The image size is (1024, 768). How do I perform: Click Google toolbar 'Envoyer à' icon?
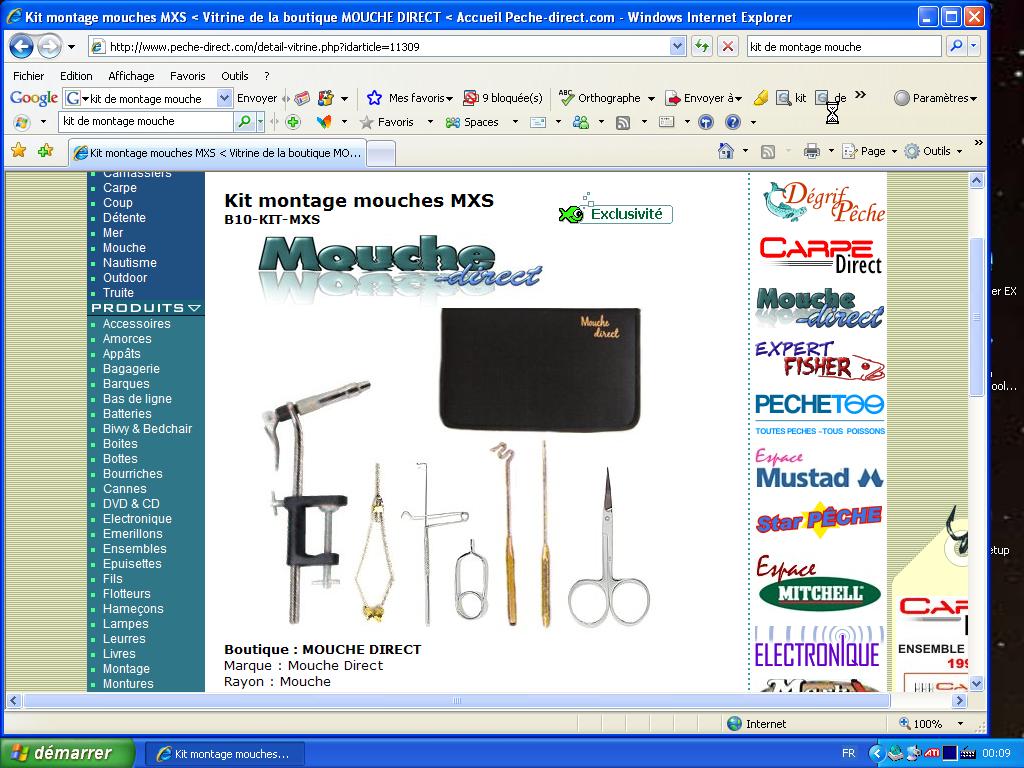tap(673, 98)
